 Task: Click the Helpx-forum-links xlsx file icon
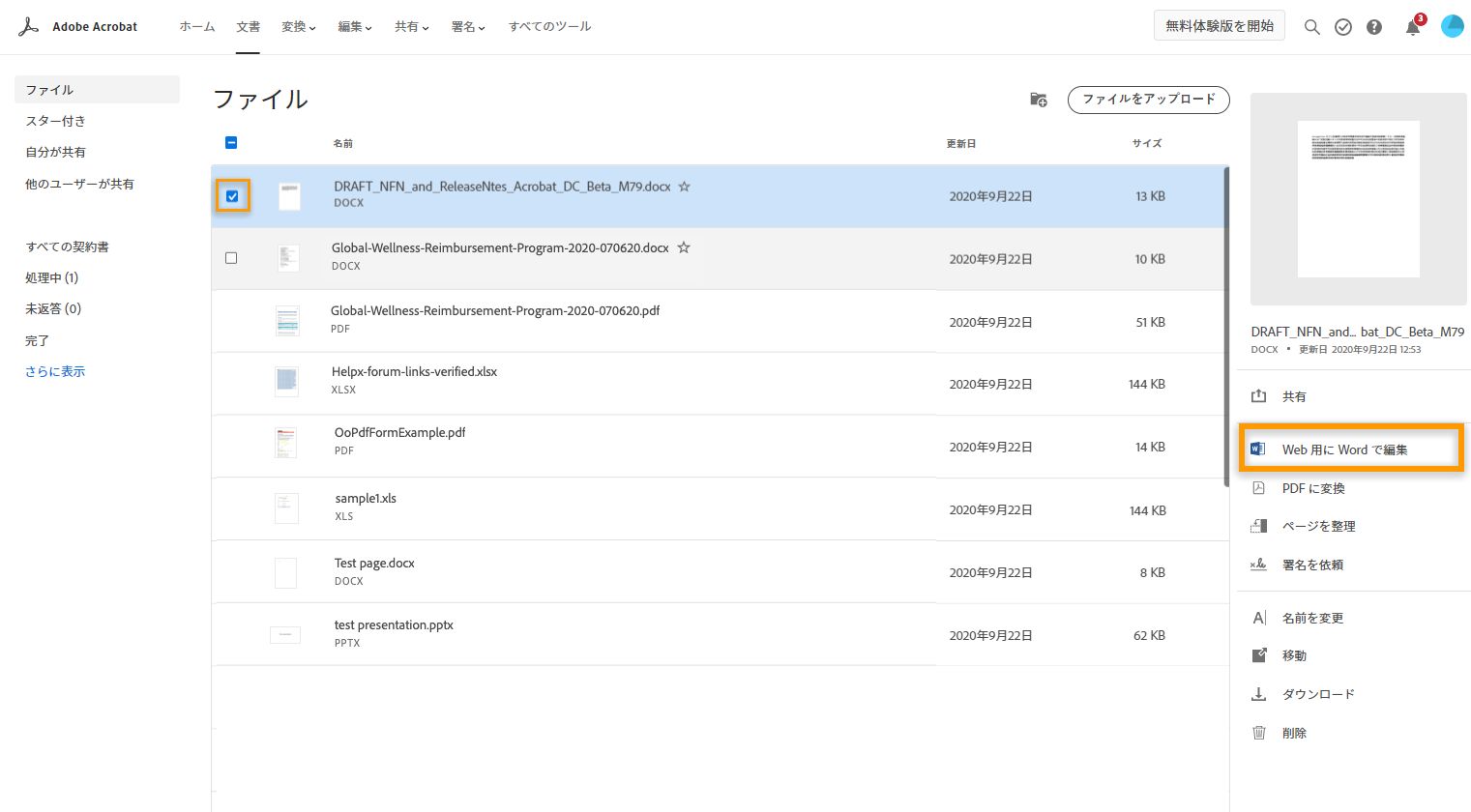pos(286,382)
